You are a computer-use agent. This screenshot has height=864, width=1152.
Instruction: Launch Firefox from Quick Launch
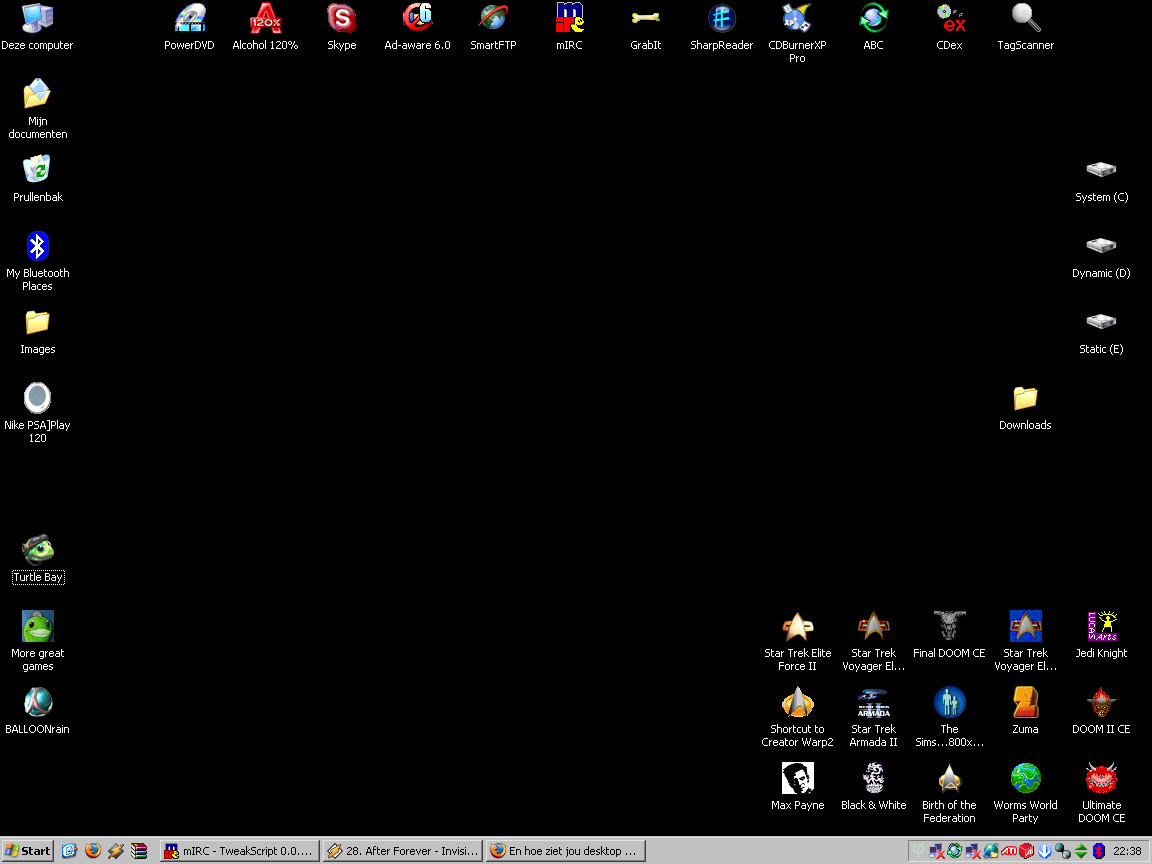(93, 851)
